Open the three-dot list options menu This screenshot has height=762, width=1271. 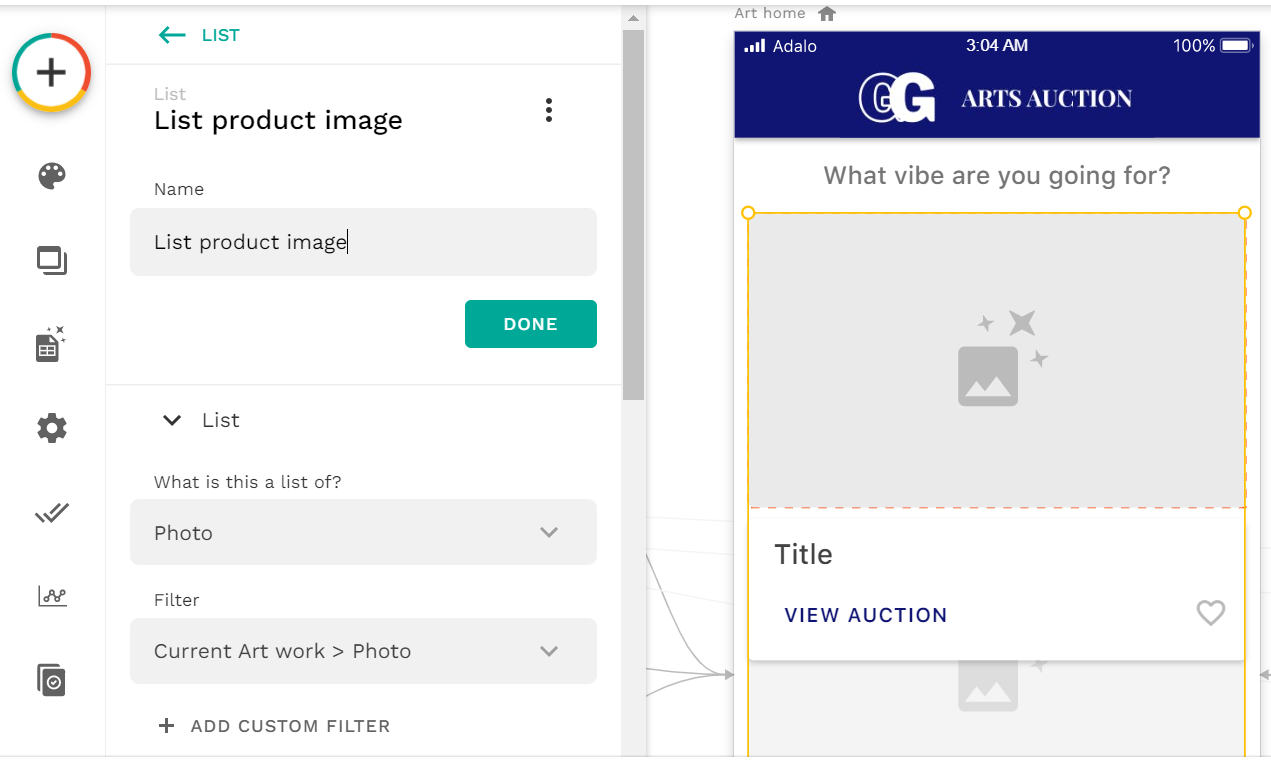point(548,110)
